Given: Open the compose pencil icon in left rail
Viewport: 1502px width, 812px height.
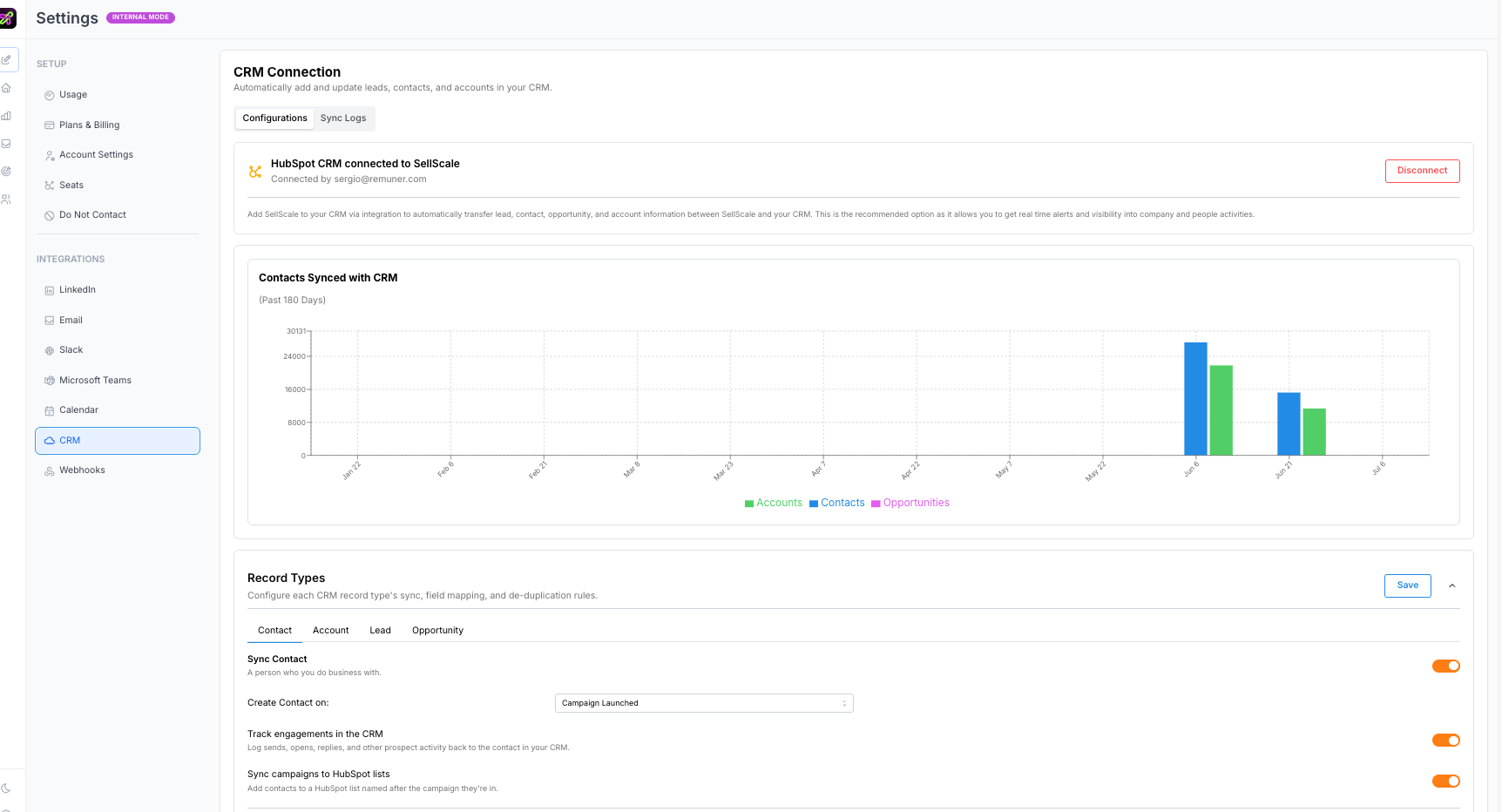Looking at the screenshot, I should [x=6, y=59].
